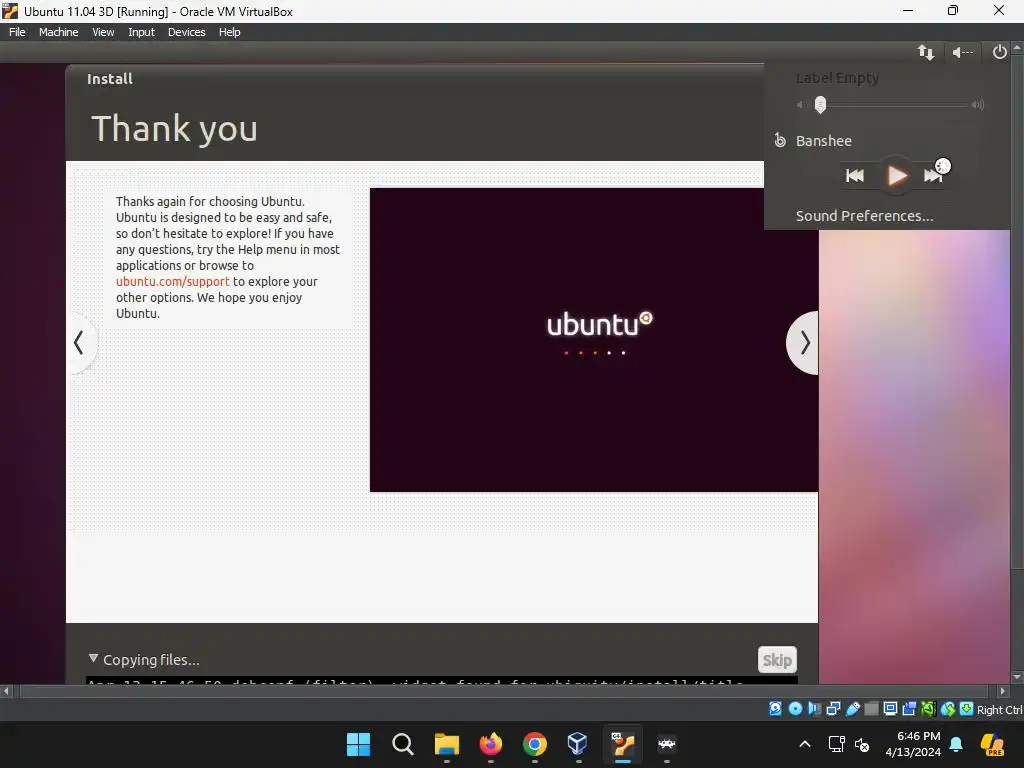Click the Banshee music note icon

coord(780,140)
